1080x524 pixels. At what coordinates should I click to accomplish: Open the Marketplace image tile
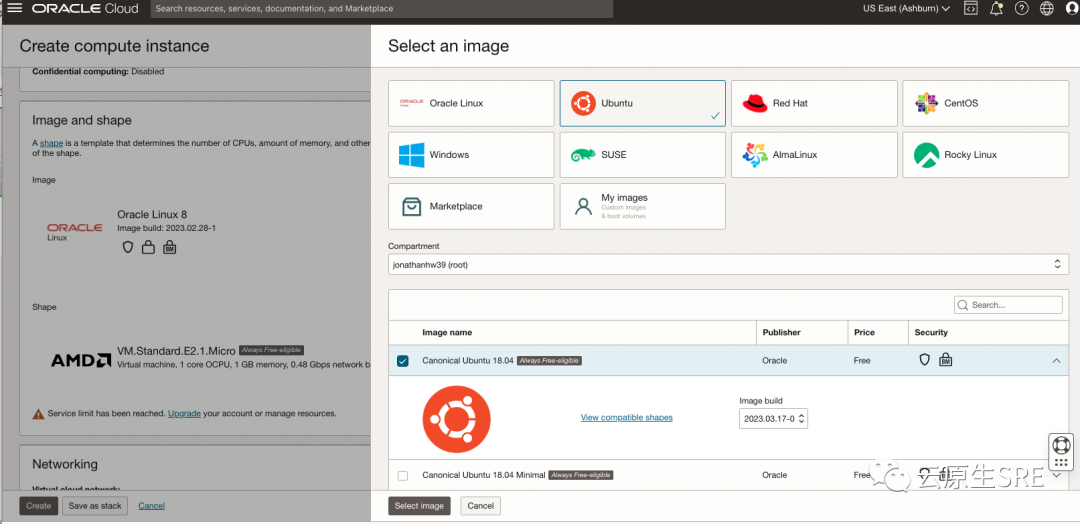(471, 206)
